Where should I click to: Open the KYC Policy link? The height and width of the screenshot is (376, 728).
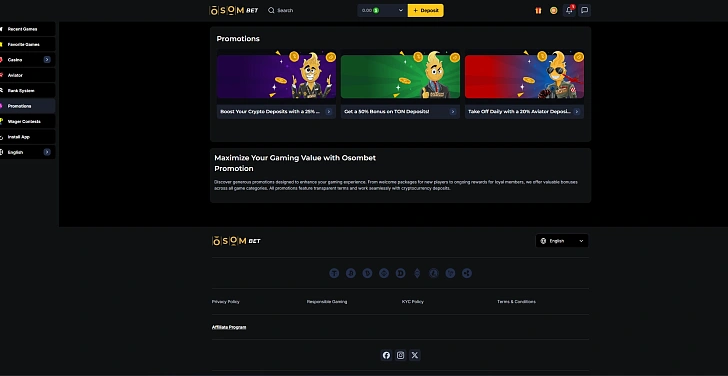(x=413, y=302)
